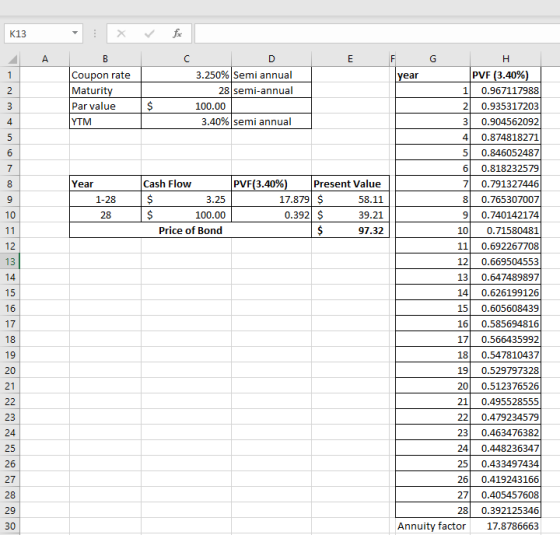Click the 'Cash Flow' header cell
The height and width of the screenshot is (535, 560).
(186, 184)
